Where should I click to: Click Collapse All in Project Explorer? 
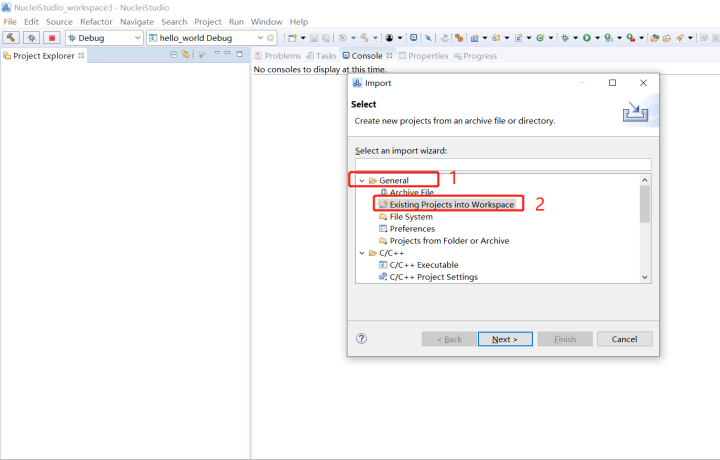tap(174, 55)
